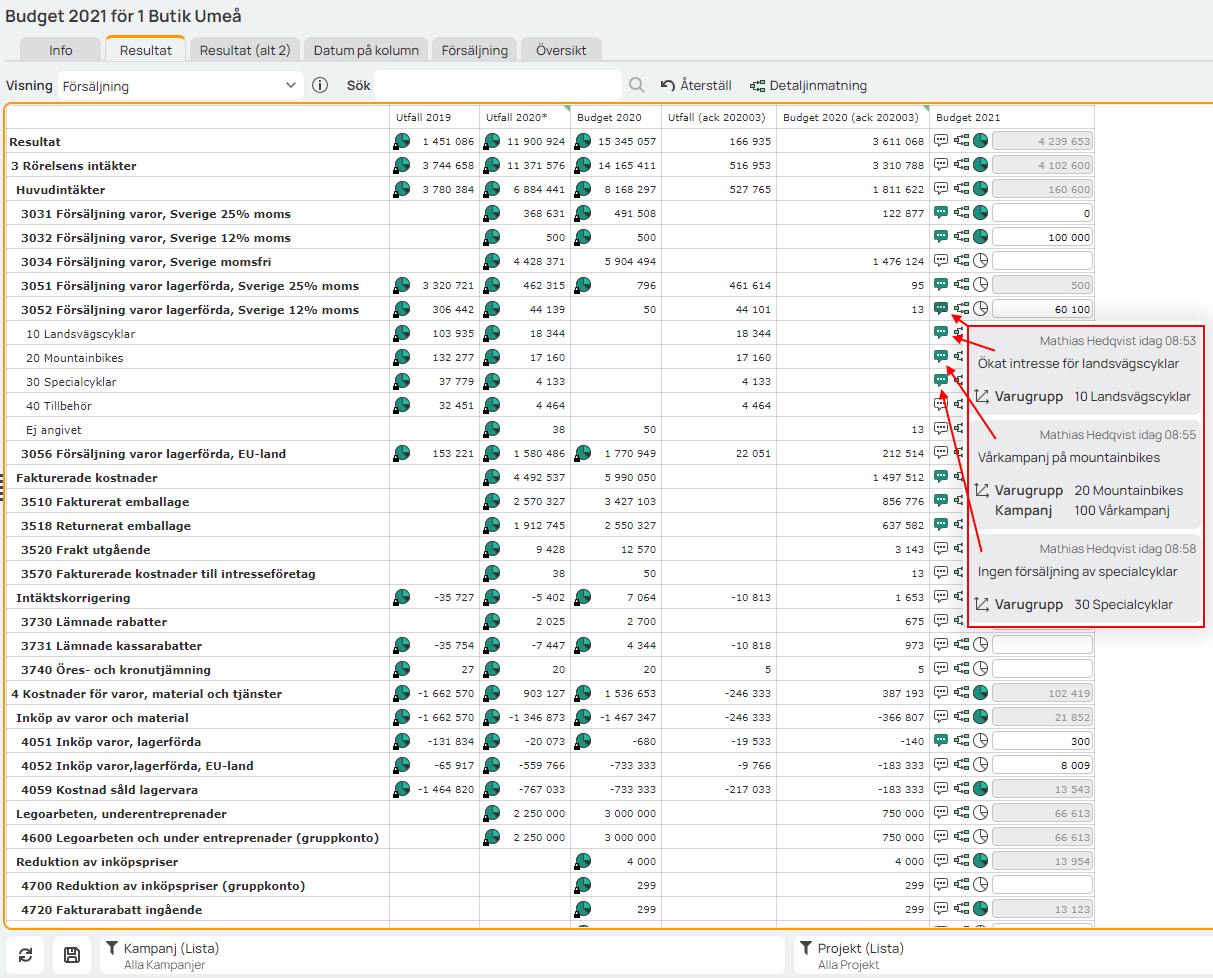Click the Budget 2021 pie icon for account 4720
1213x978 pixels.
coord(981,909)
